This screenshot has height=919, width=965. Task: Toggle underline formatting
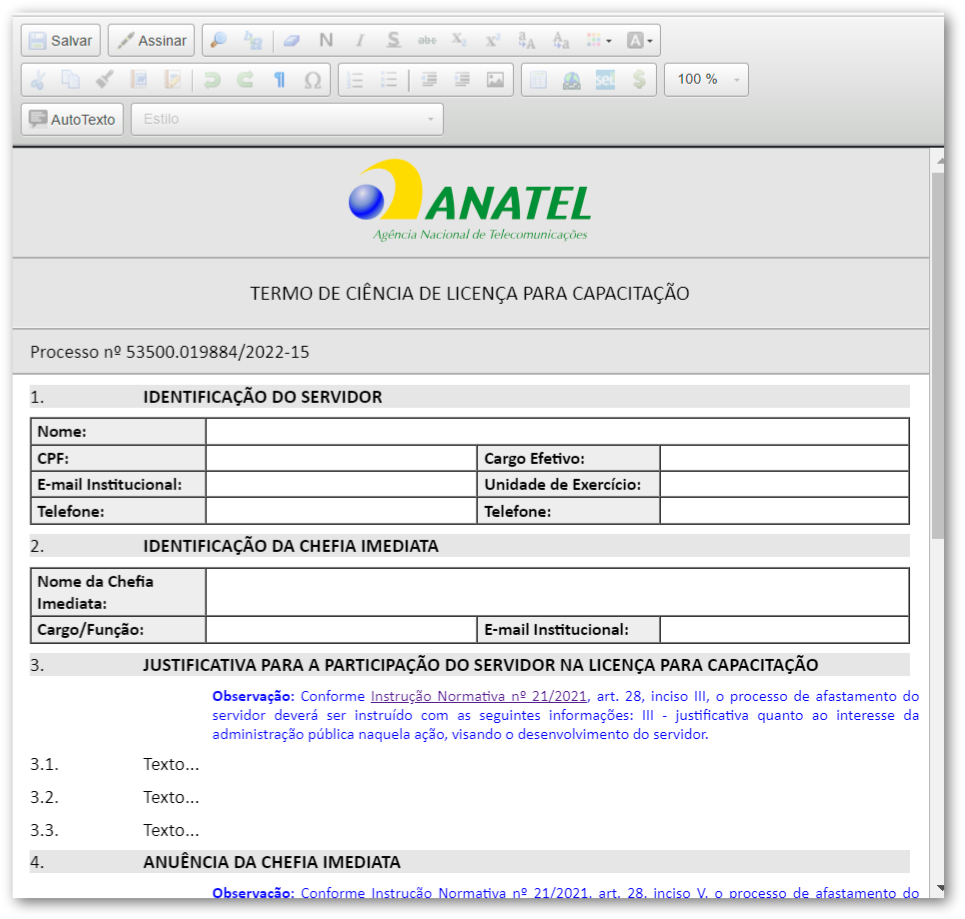coord(393,41)
